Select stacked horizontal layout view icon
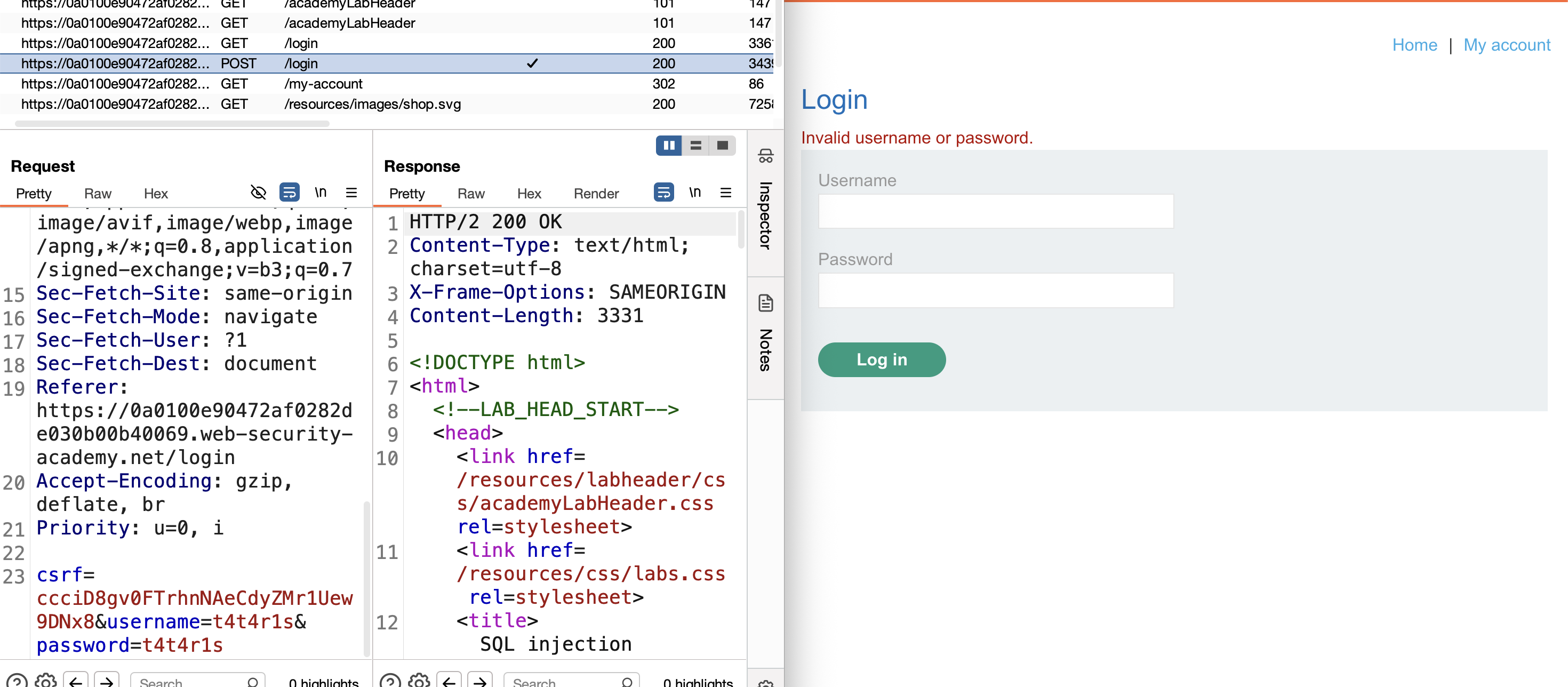 coord(696,146)
